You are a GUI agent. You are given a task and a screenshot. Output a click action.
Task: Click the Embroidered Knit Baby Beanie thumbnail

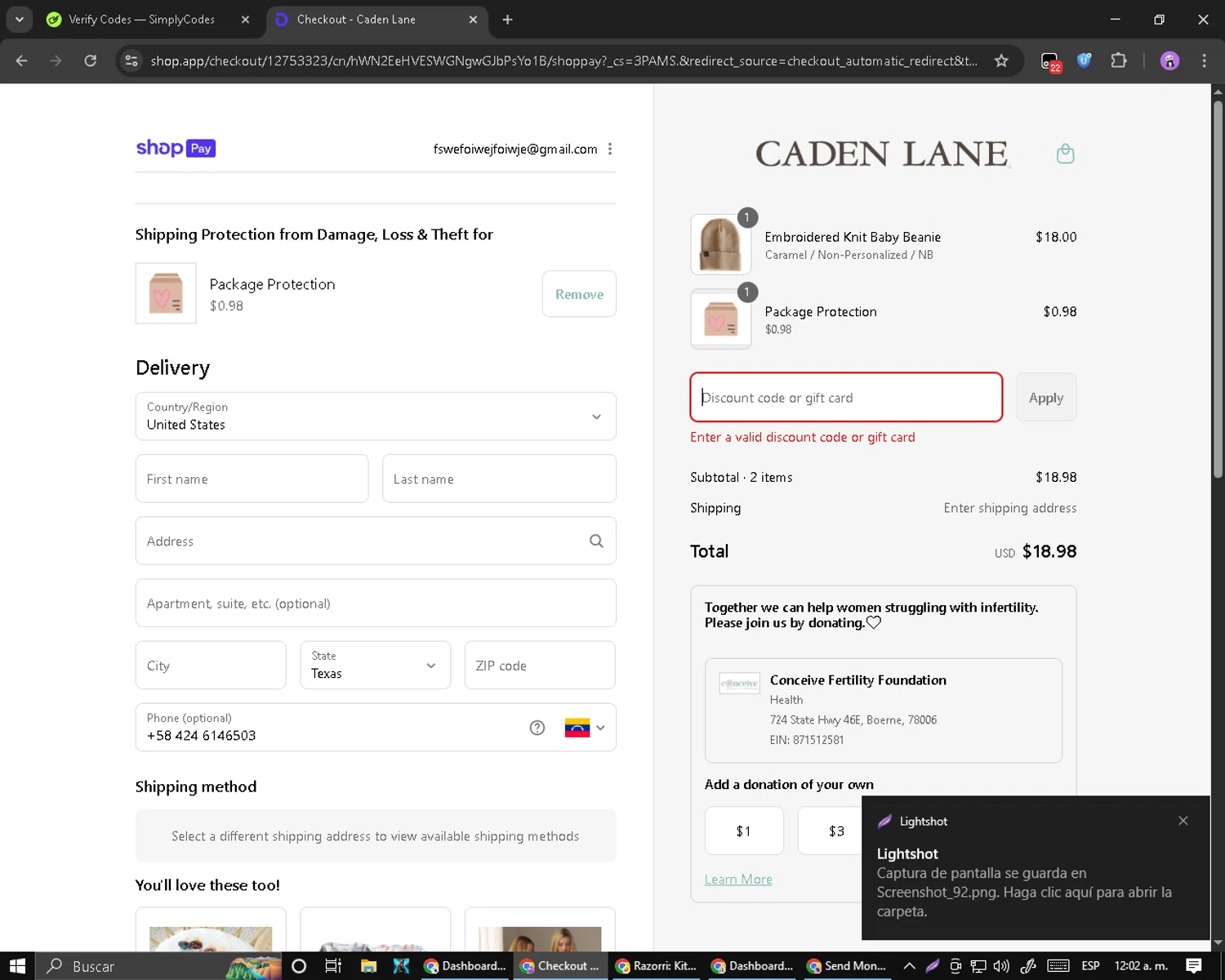(721, 244)
